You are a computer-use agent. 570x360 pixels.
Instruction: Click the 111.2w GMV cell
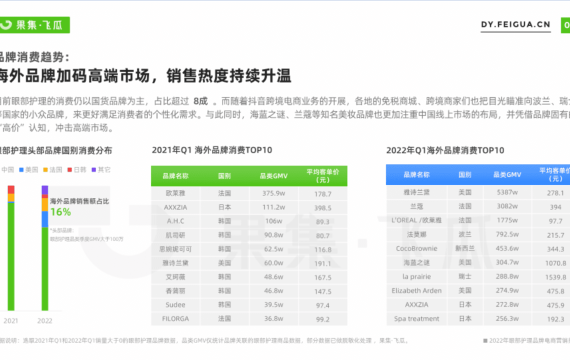point(274,207)
